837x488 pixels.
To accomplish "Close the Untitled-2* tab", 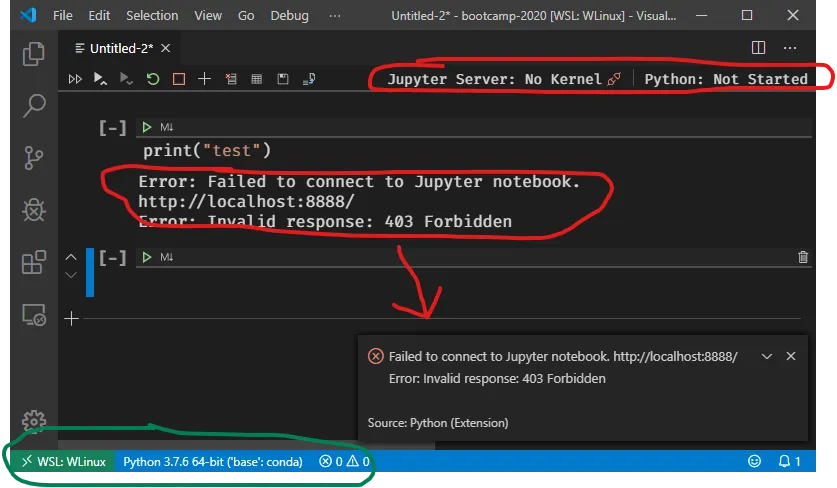I will click(165, 48).
